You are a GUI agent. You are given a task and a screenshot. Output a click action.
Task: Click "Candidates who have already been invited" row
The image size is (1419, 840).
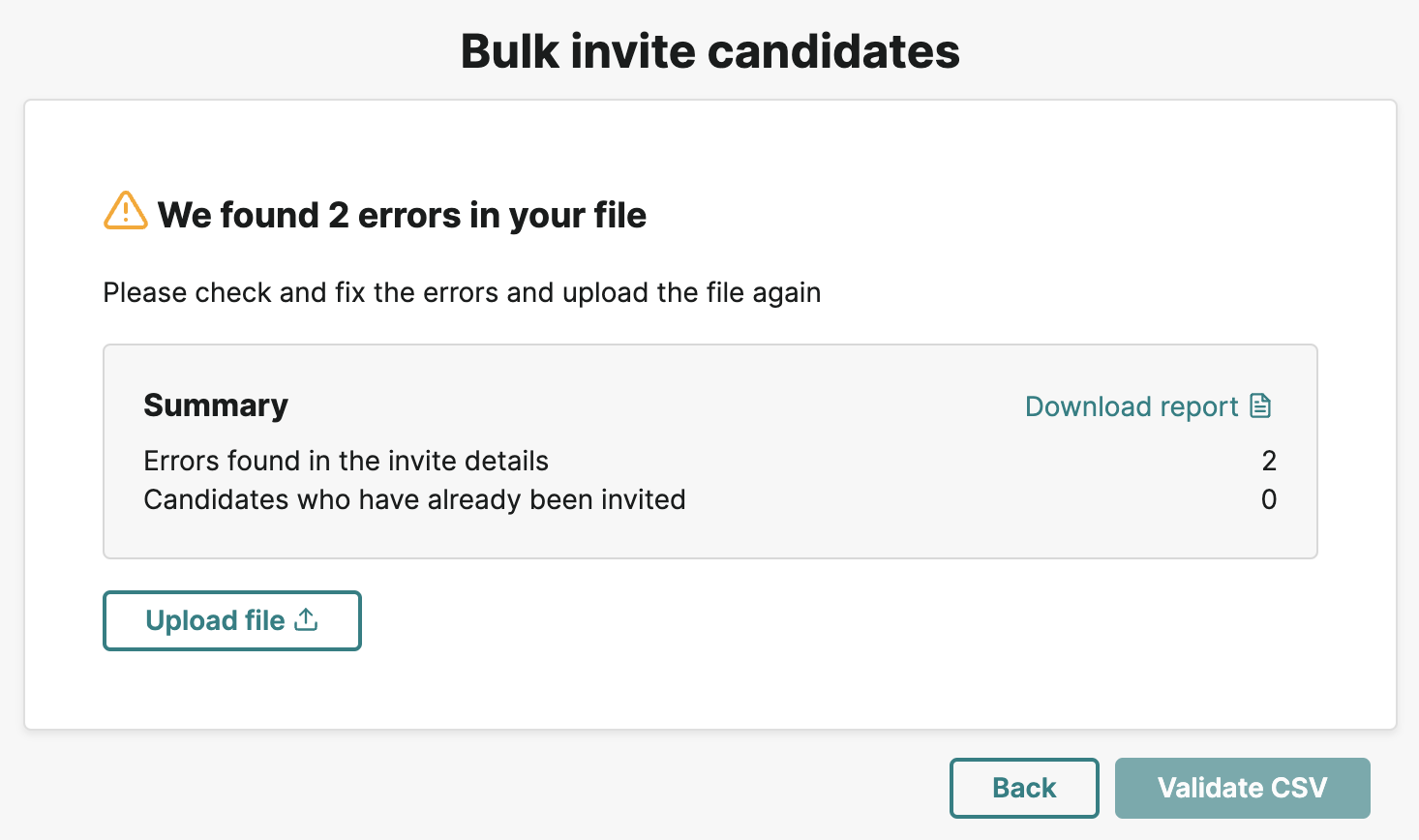coord(709,499)
